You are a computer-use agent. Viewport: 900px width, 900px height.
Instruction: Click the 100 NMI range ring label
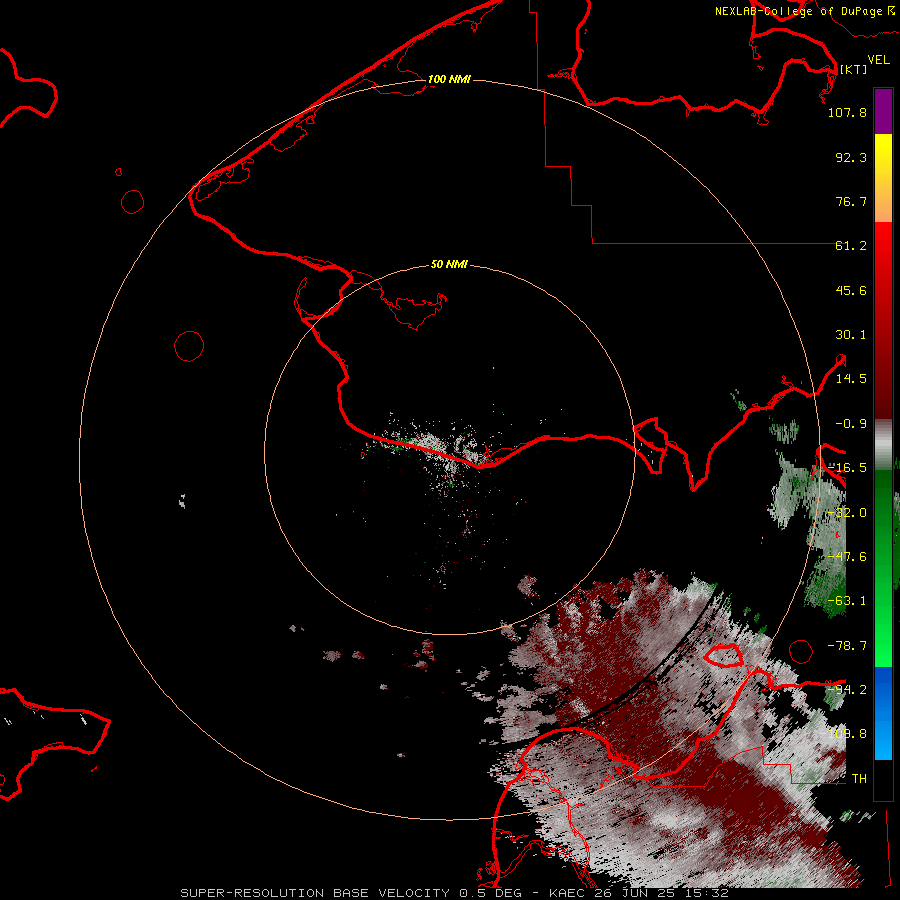click(x=449, y=79)
